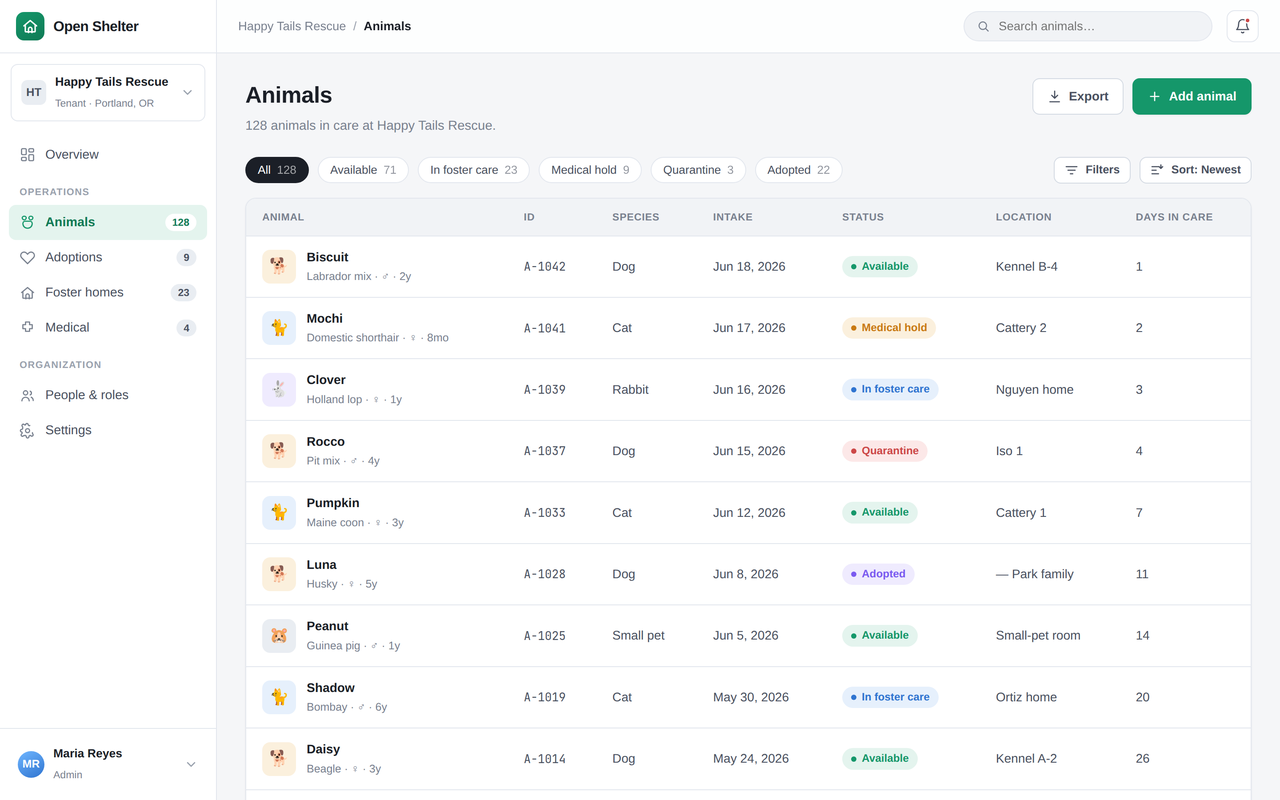Select the Quarantine 3 tab
Viewport: 1280px width, 800px height.
point(698,170)
